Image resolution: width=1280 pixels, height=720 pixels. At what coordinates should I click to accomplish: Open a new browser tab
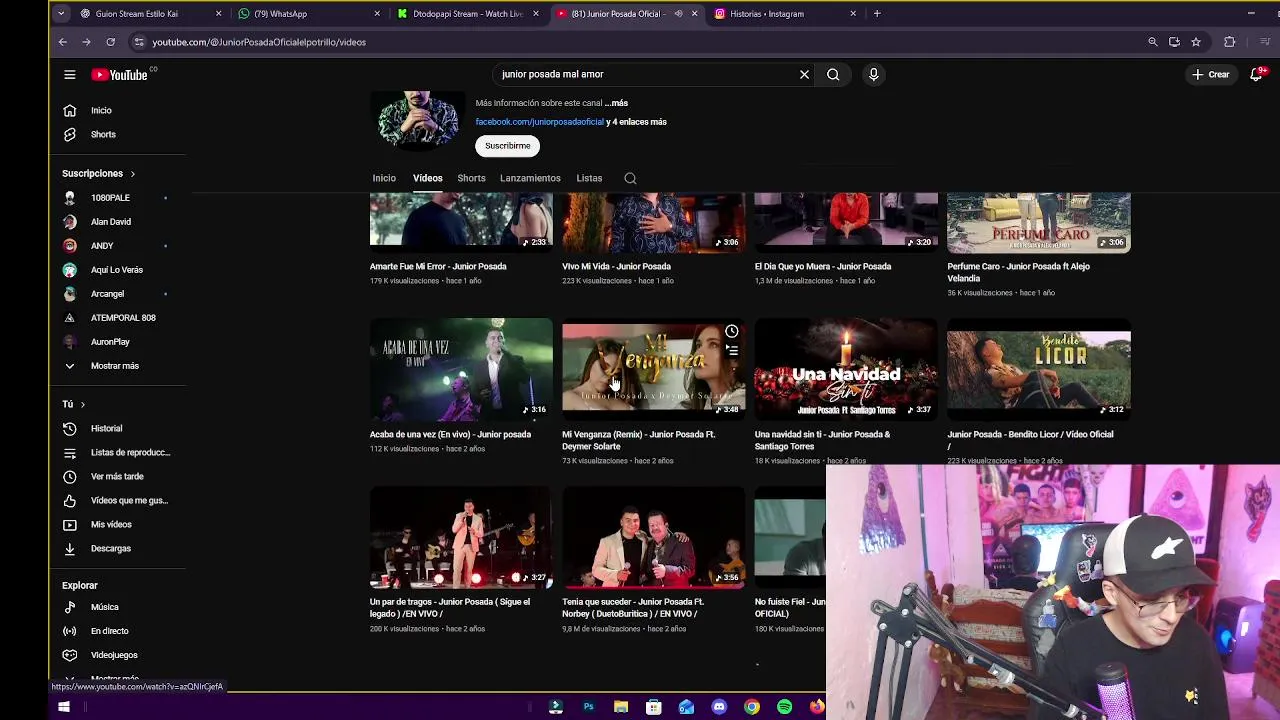pos(877,14)
